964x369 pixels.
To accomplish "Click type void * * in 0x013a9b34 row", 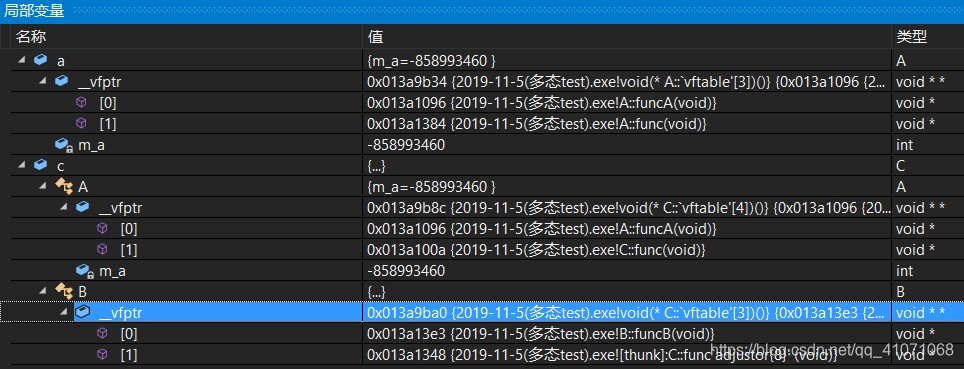I will 920,82.
